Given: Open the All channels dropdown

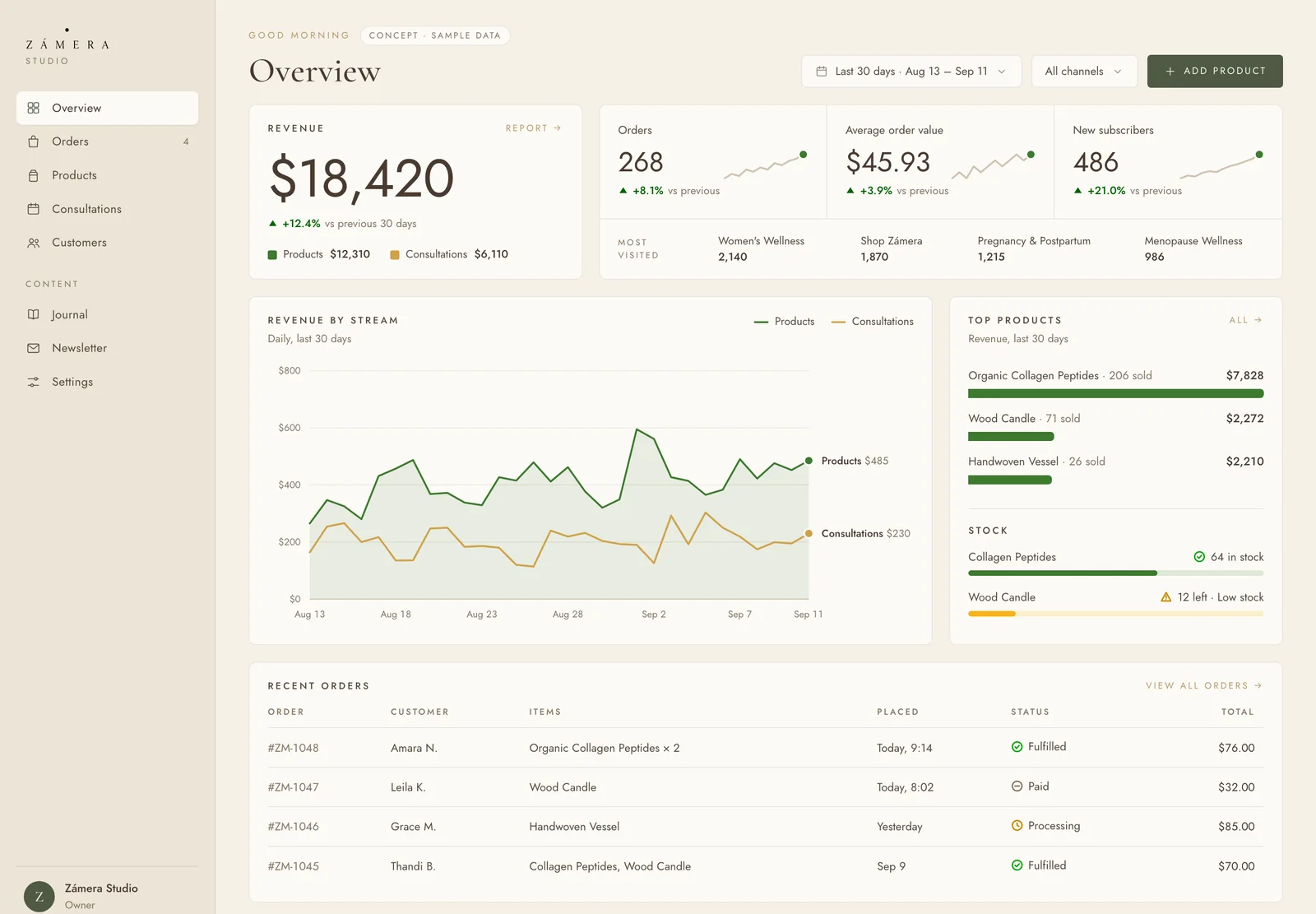Looking at the screenshot, I should 1084,72.
